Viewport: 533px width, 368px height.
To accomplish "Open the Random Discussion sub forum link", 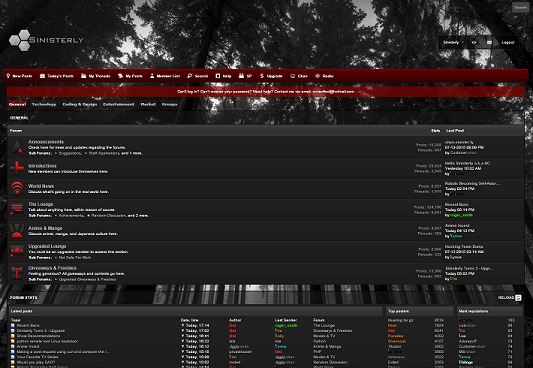I will pyautogui.click(x=108, y=216).
